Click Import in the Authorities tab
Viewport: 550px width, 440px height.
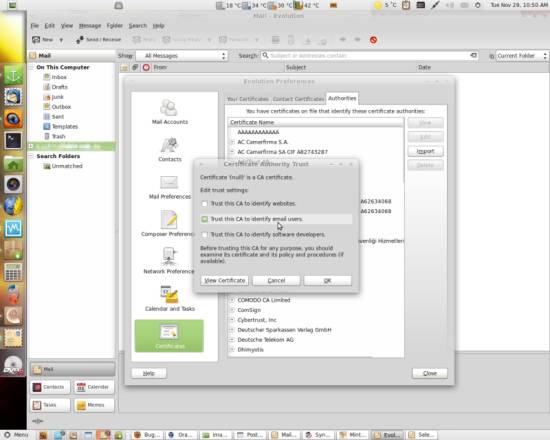click(425, 151)
